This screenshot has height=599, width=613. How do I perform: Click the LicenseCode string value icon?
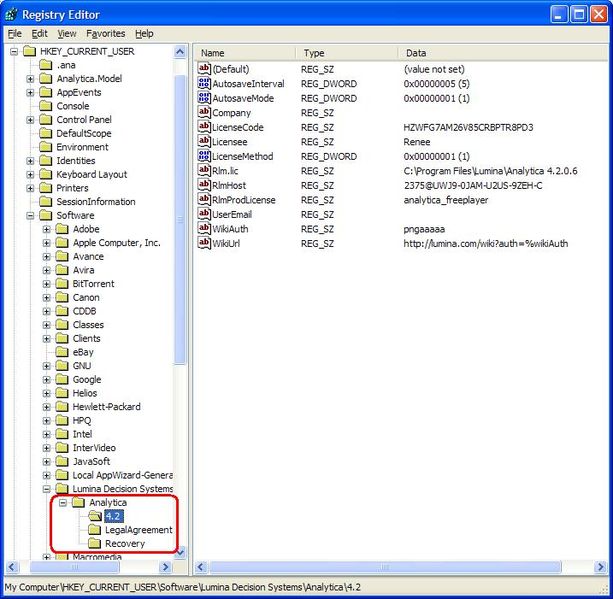click(x=204, y=127)
